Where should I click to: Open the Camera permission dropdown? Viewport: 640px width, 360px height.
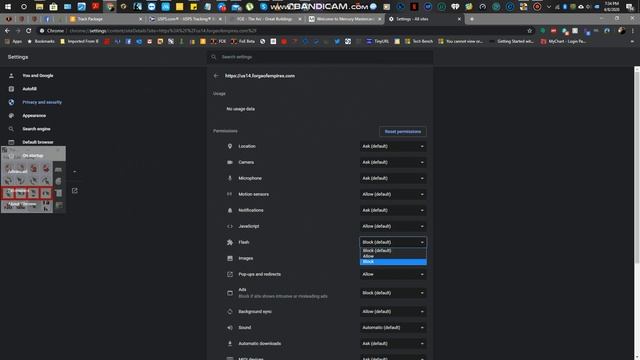point(393,162)
